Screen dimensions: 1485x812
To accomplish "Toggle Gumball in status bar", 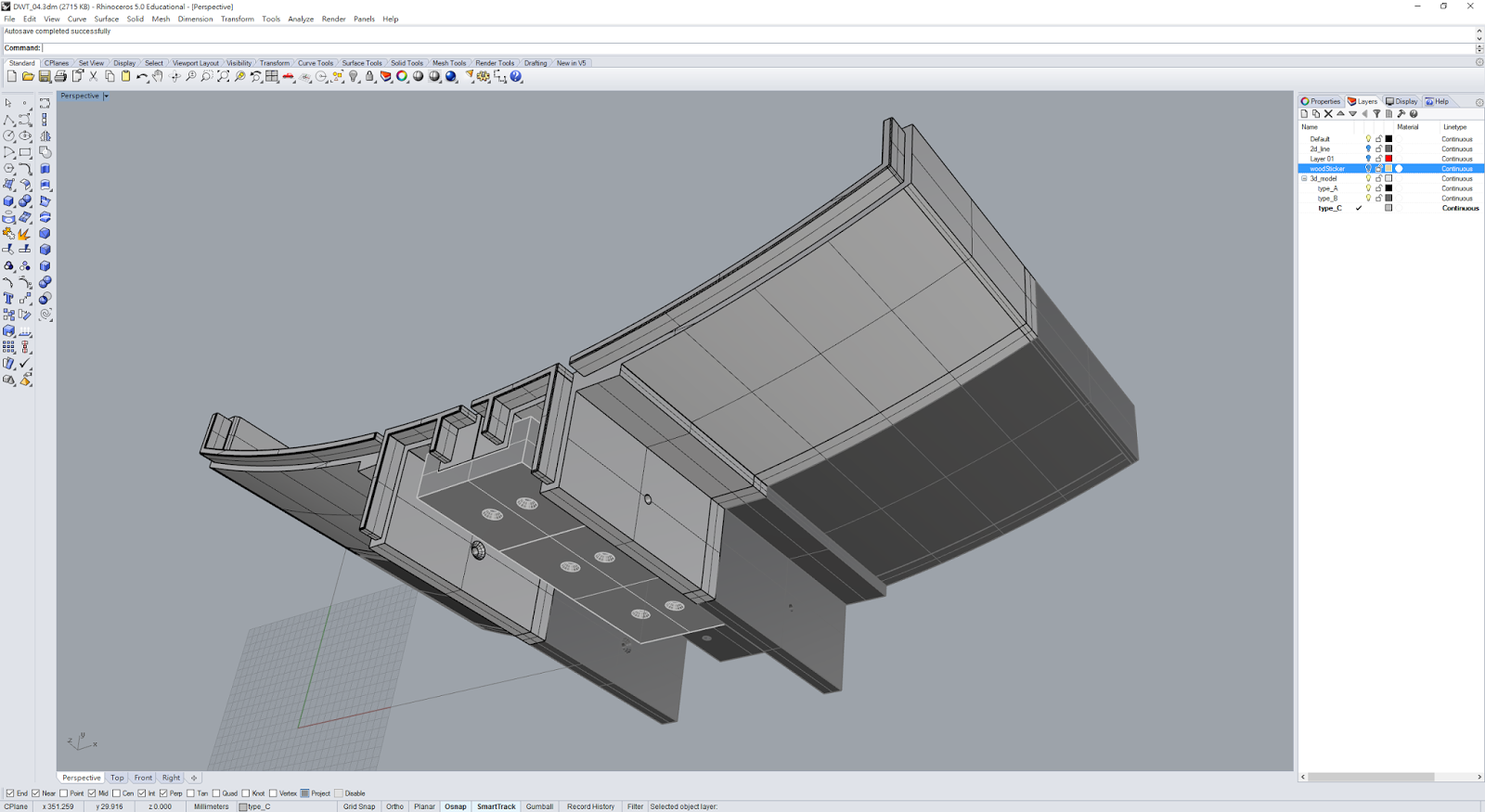I will point(539,806).
